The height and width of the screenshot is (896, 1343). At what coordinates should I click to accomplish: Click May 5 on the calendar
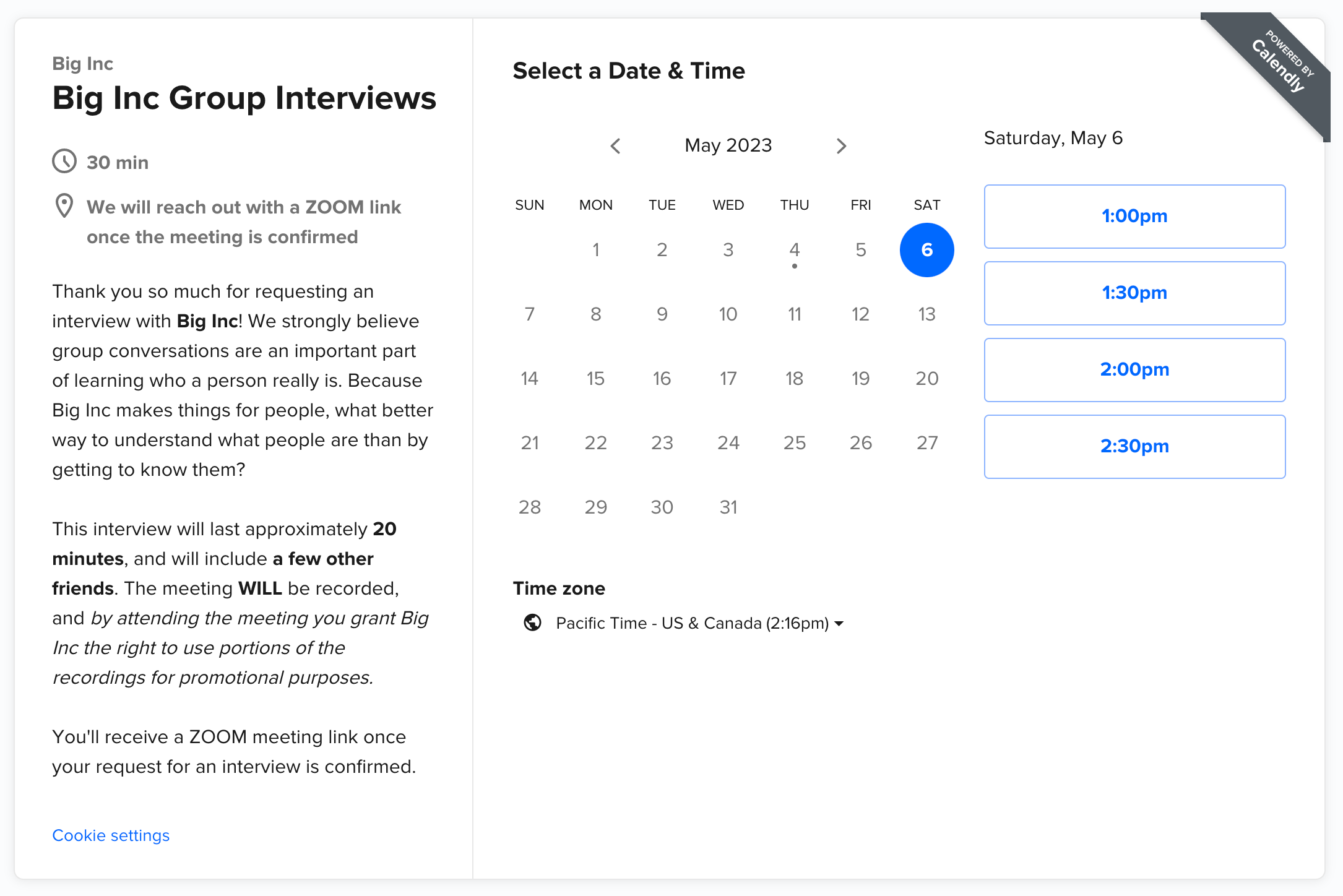(x=860, y=250)
